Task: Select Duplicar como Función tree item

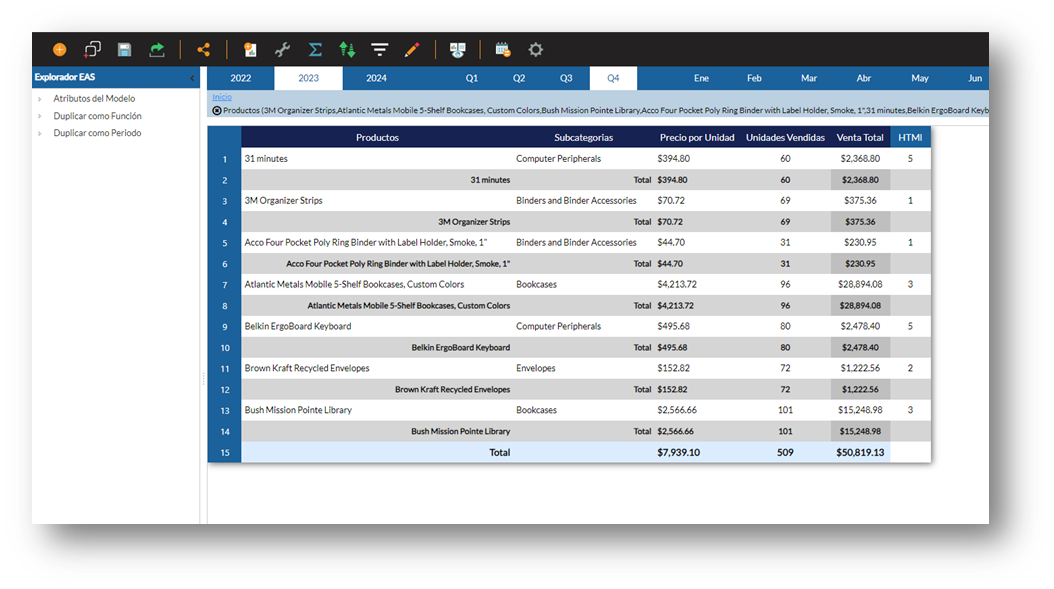Action: [97, 116]
